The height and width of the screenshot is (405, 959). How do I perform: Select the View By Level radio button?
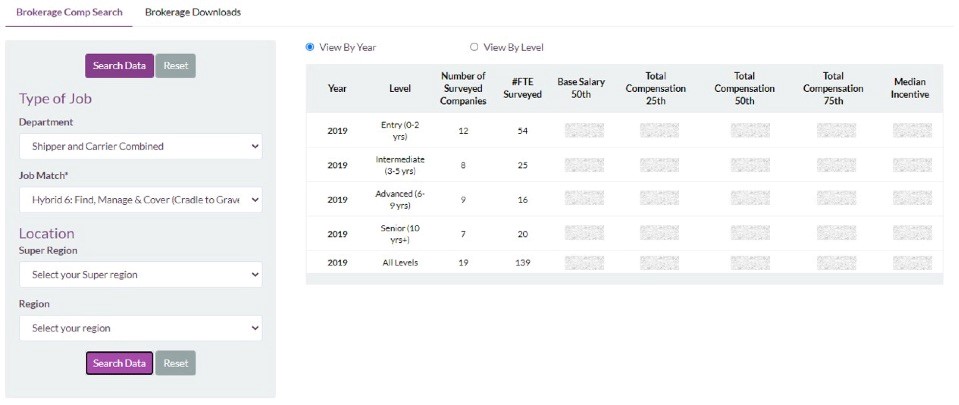474,47
